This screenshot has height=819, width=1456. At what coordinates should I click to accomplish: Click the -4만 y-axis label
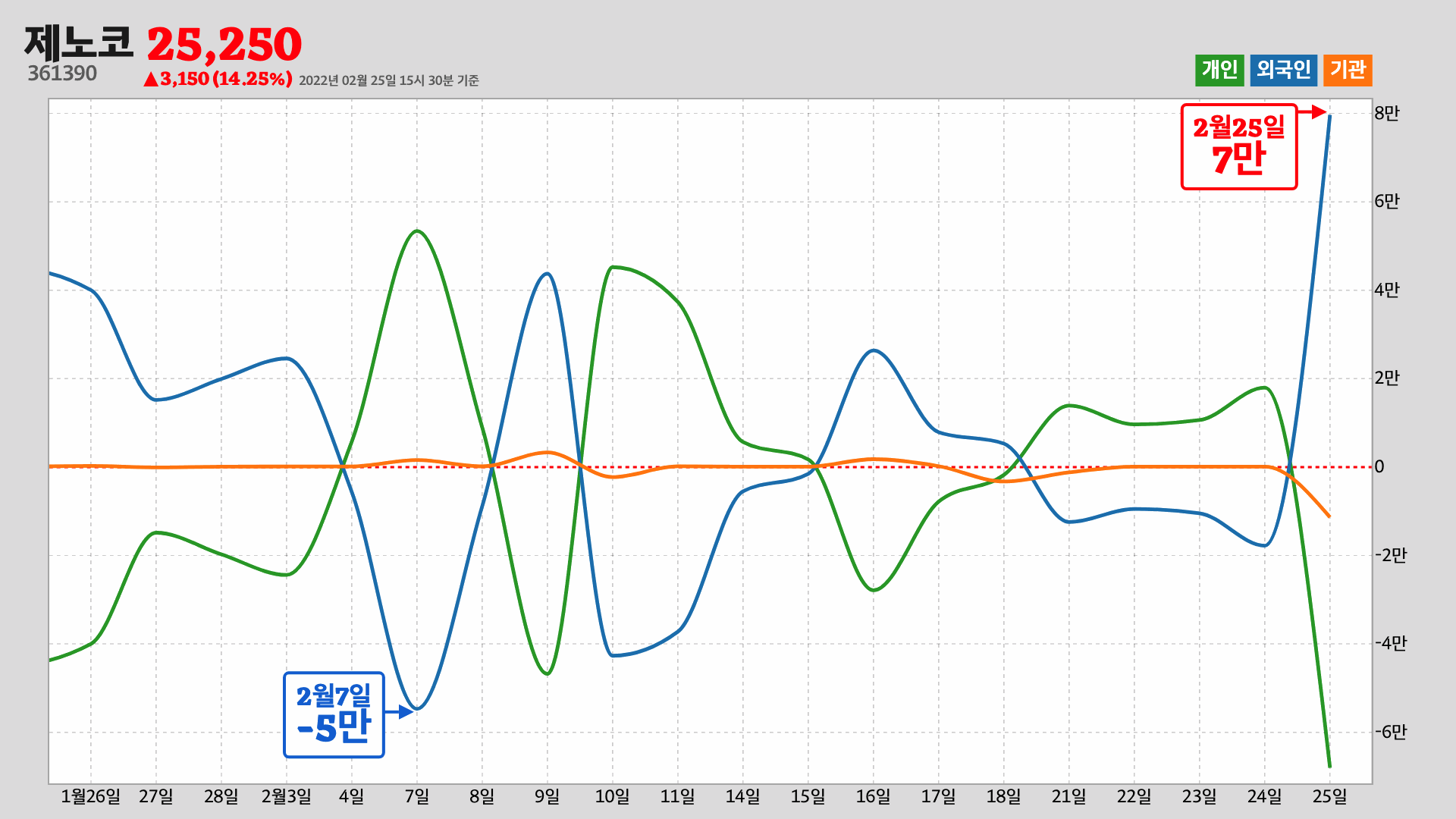coord(1391,643)
